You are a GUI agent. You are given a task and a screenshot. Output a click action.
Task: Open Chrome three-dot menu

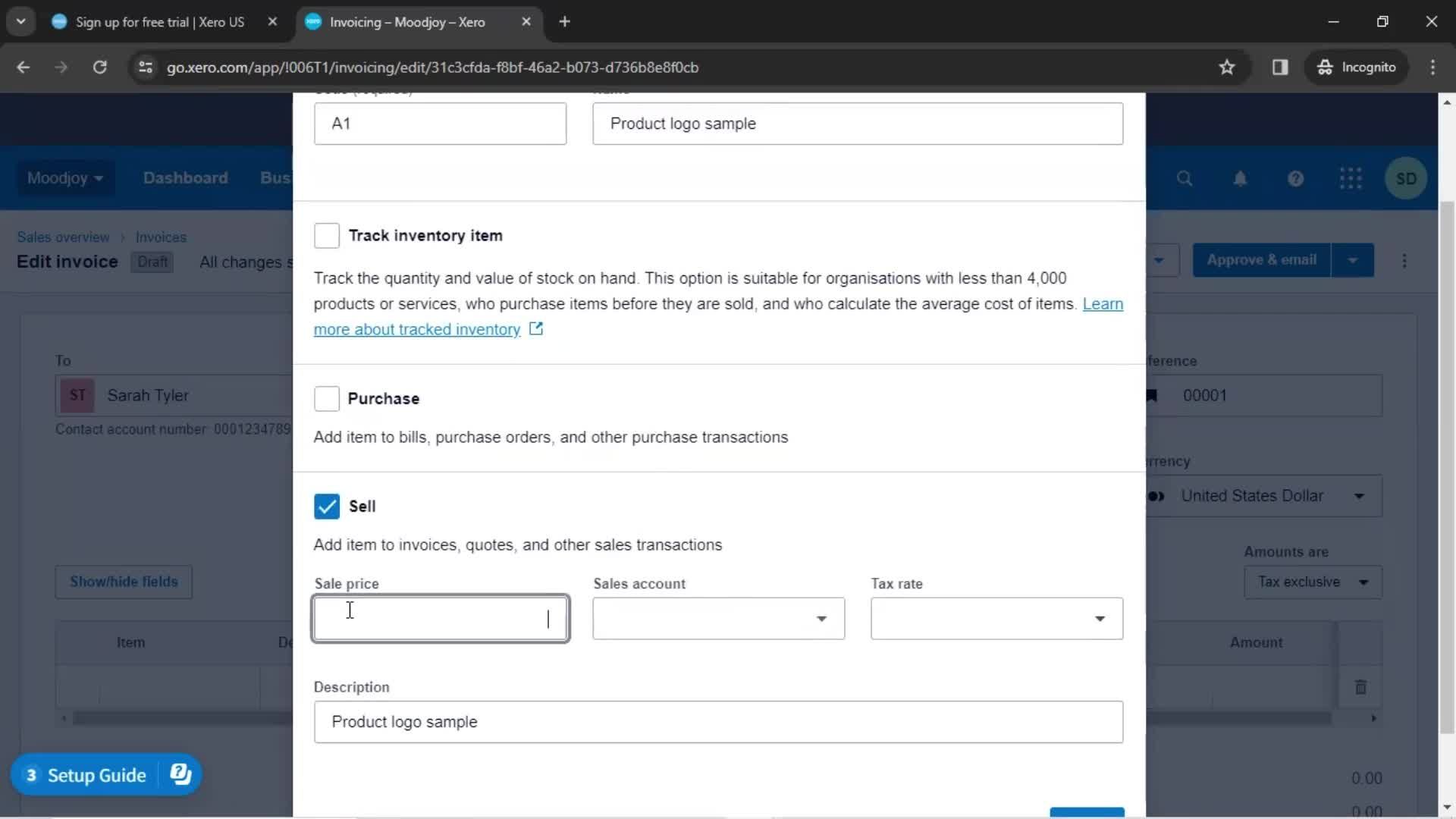1432,67
